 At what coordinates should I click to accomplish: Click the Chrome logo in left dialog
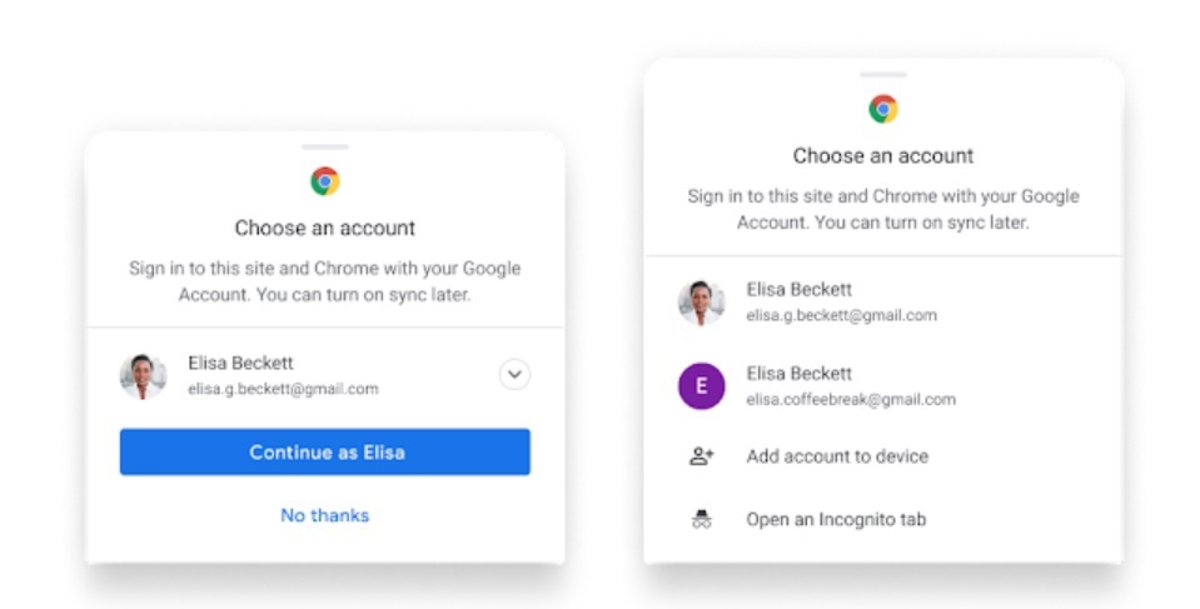click(x=325, y=181)
